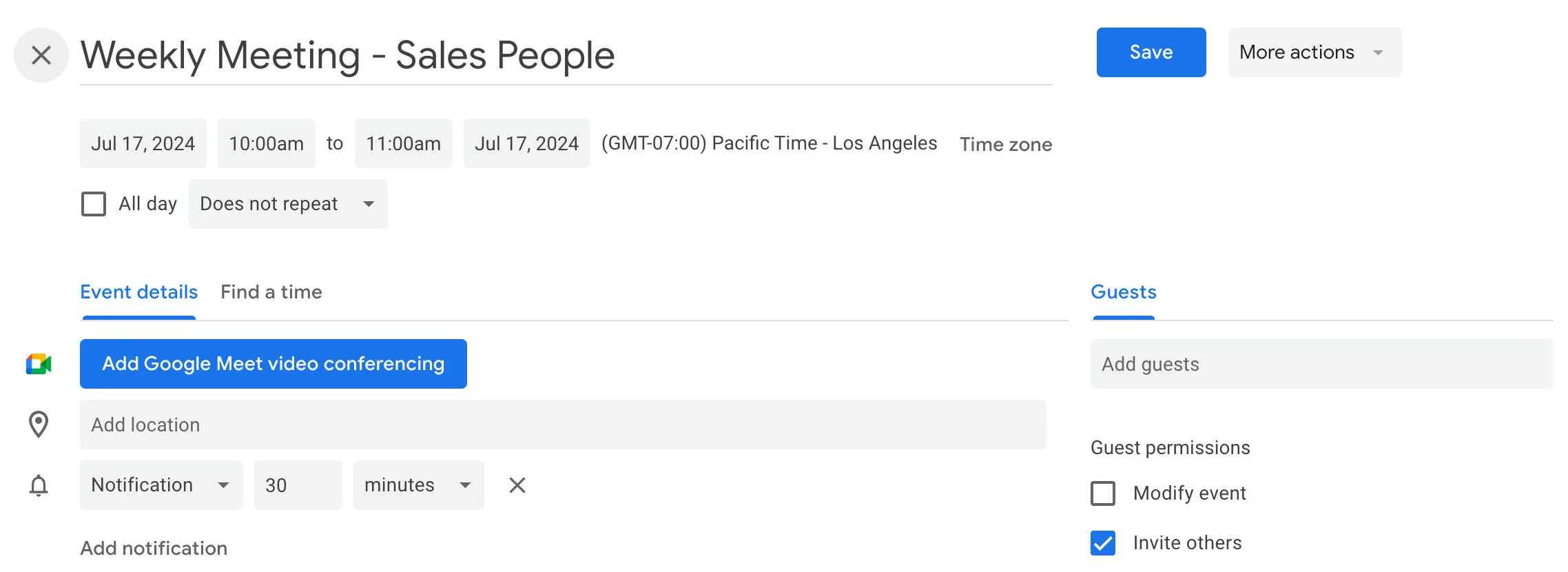The height and width of the screenshot is (572, 1568).
Task: Click the notification bell icon
Action: (x=38, y=484)
